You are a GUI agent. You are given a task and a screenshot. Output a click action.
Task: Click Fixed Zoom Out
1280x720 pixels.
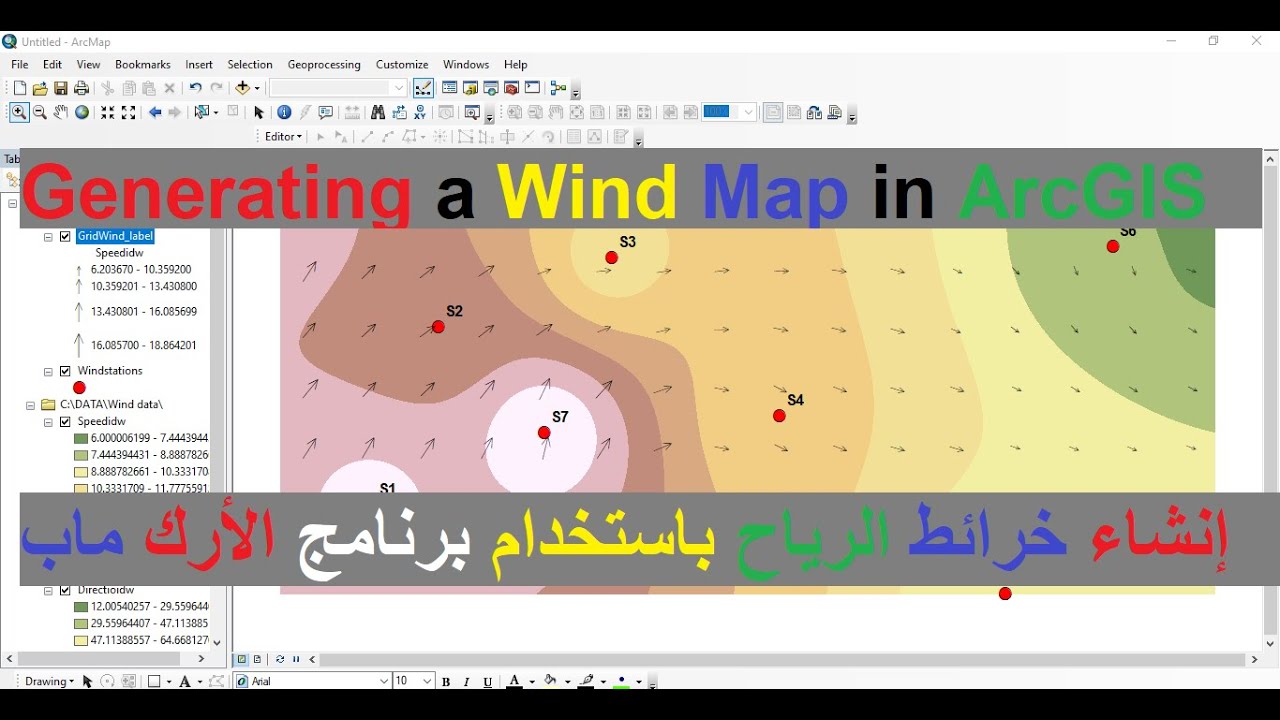tap(128, 113)
